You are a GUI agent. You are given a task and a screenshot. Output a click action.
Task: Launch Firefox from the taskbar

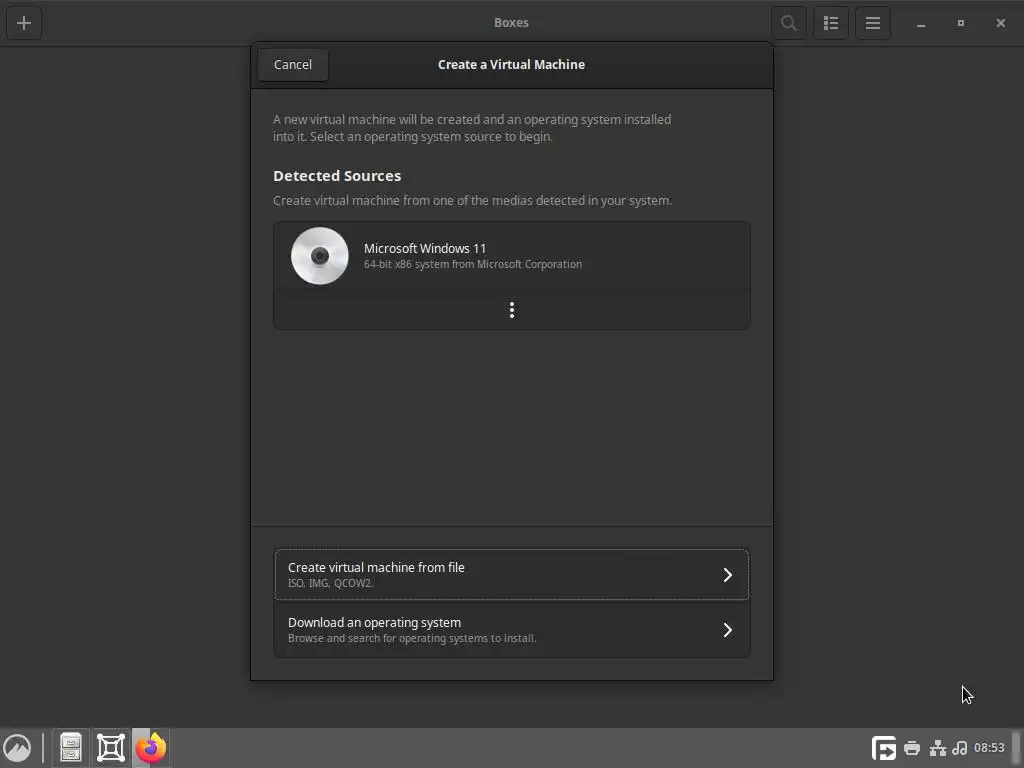pos(151,748)
